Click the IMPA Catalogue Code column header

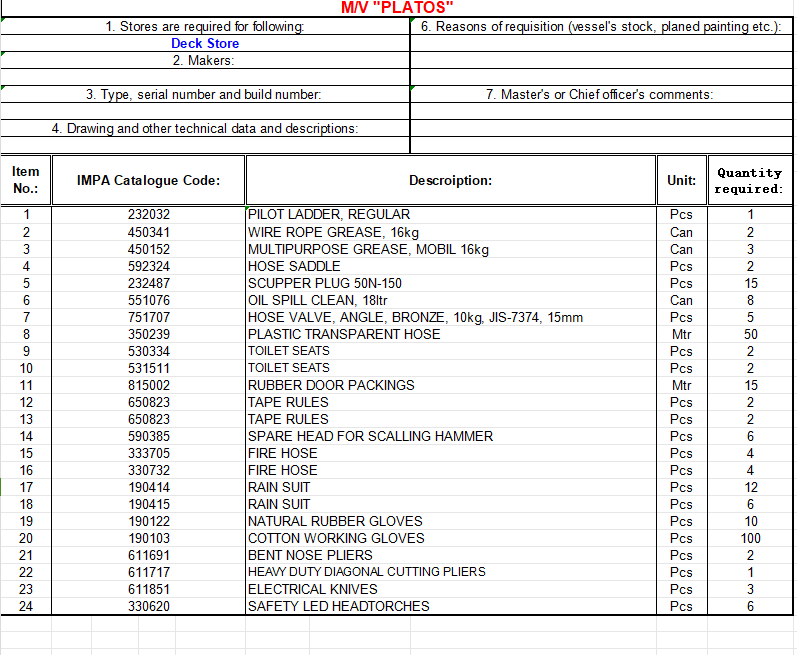148,181
